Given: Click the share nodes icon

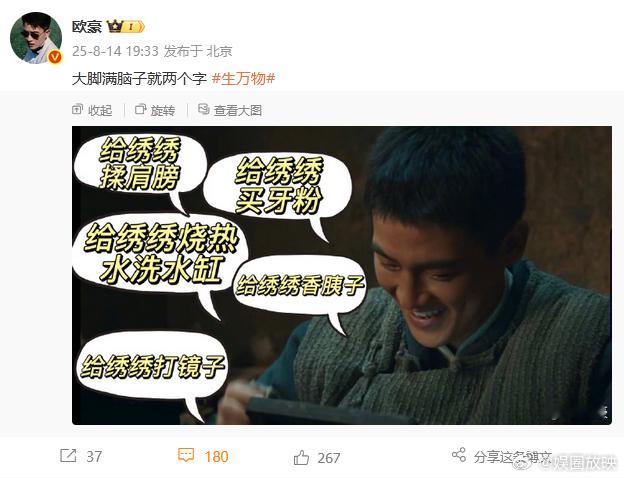Looking at the screenshot, I should tap(459, 455).
